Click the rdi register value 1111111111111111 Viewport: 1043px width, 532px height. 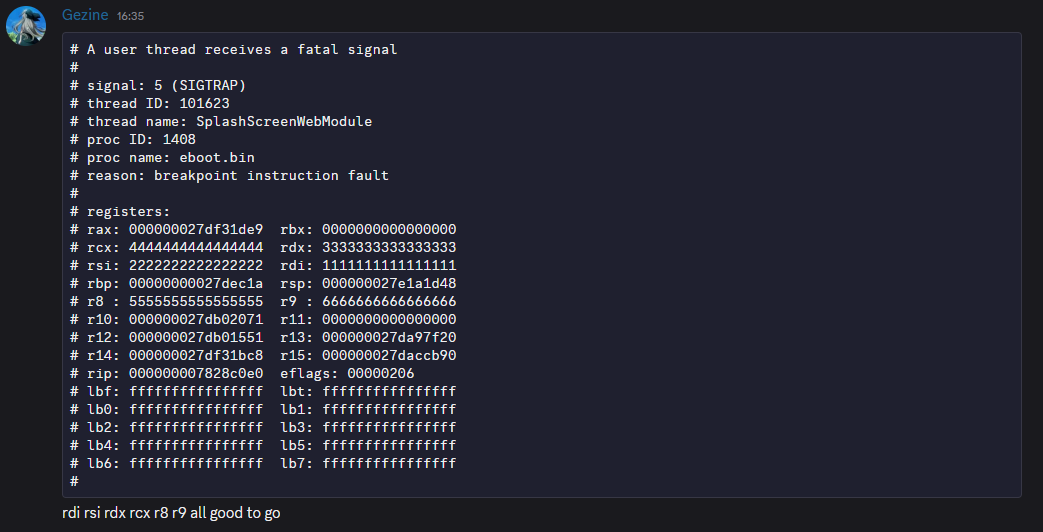(x=389, y=265)
